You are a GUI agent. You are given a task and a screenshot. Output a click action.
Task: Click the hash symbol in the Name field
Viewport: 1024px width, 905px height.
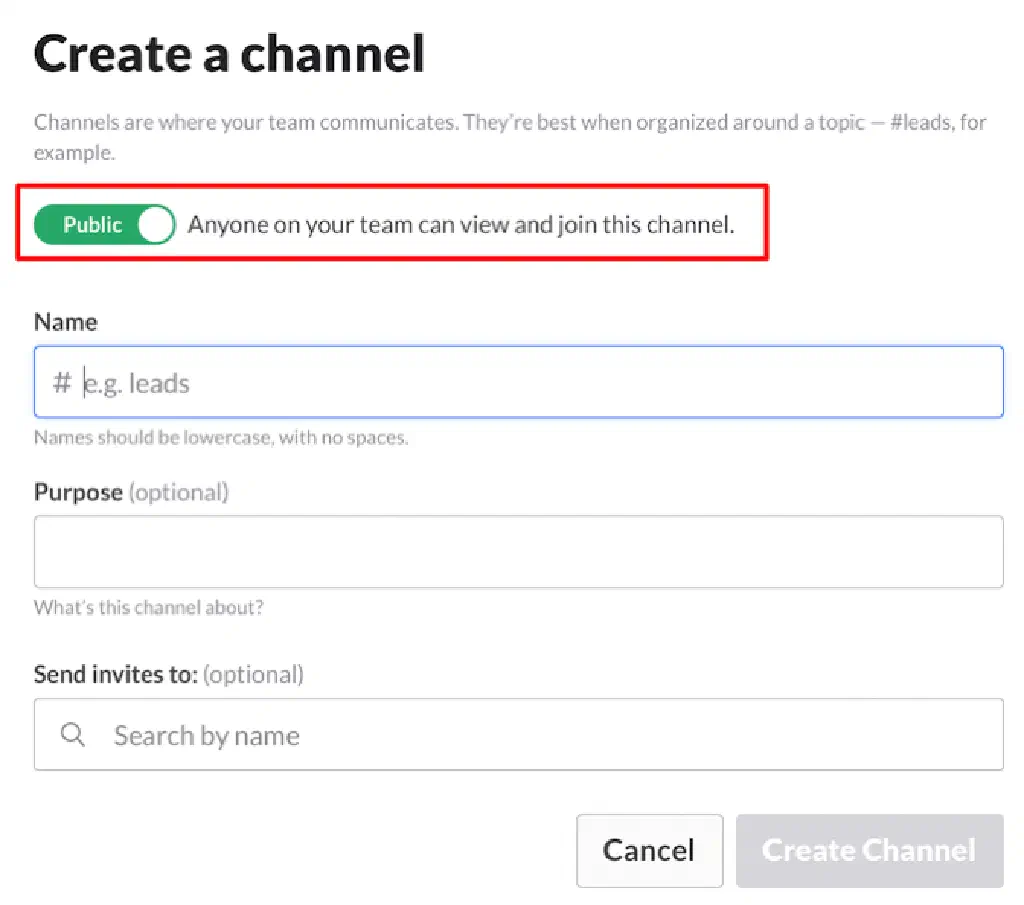62,383
